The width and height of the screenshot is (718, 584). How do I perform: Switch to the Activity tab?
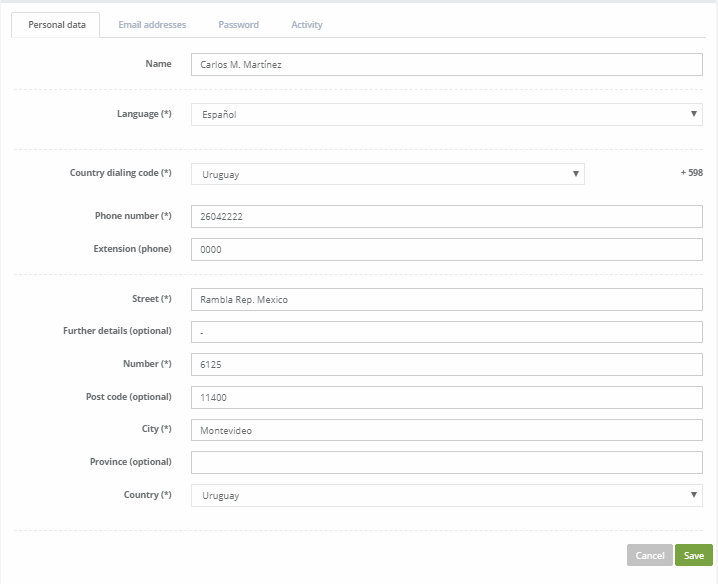(306, 25)
